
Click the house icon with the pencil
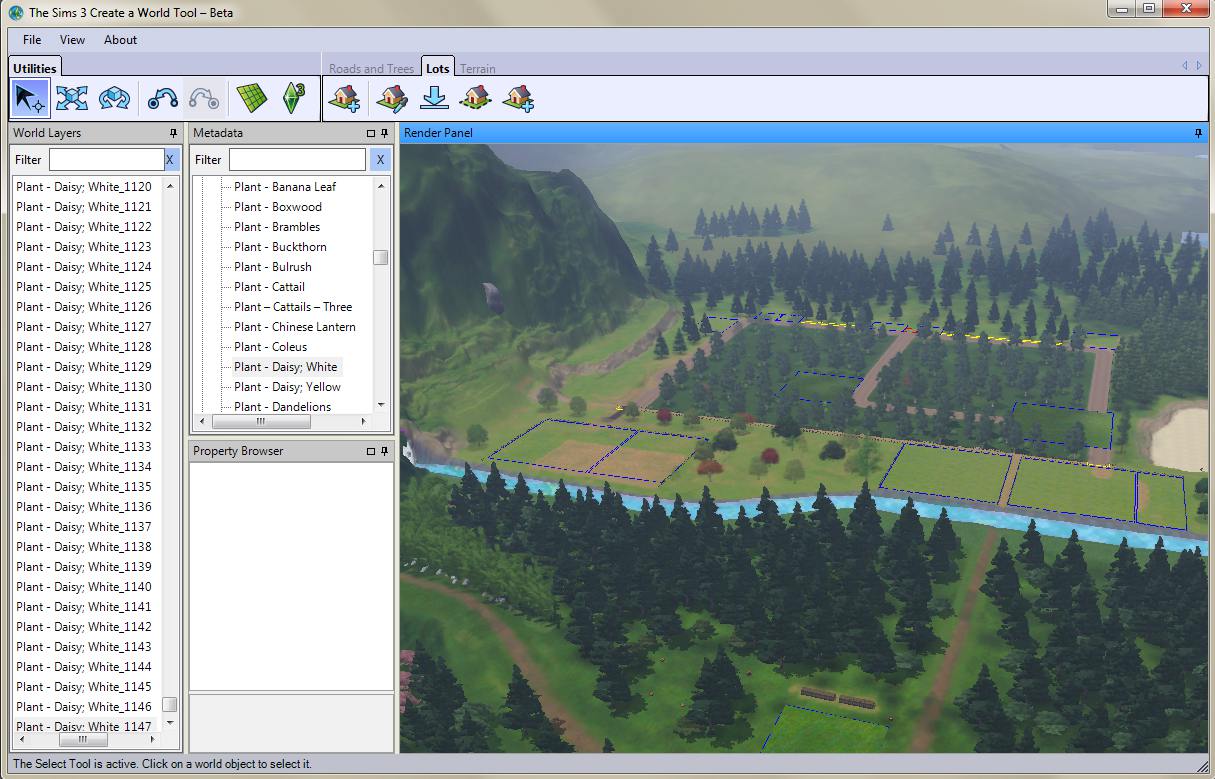pyautogui.click(x=392, y=98)
